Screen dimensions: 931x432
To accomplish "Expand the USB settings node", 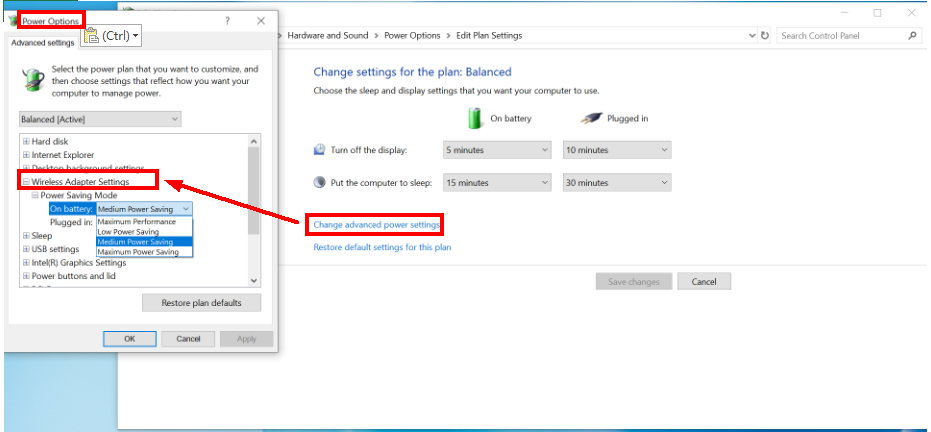I will 26,249.
